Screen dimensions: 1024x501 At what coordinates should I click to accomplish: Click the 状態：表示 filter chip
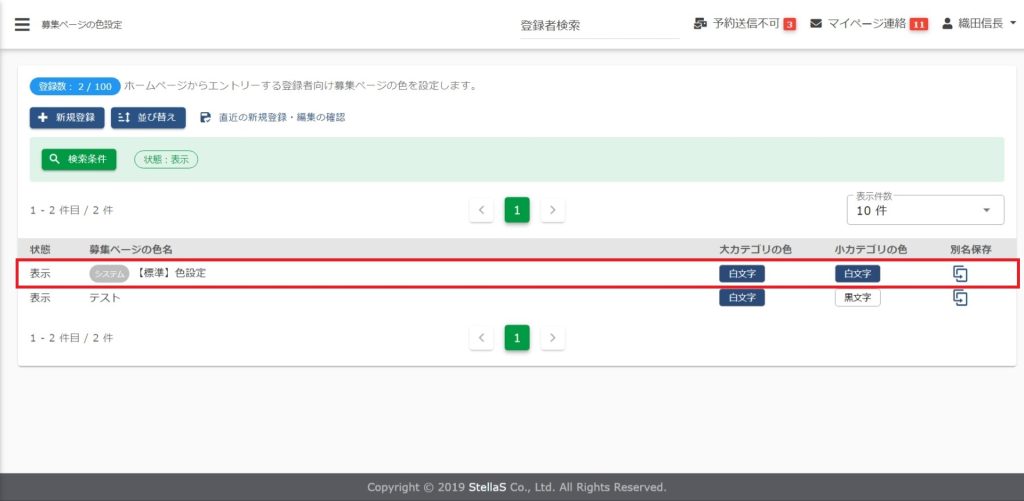tap(165, 159)
